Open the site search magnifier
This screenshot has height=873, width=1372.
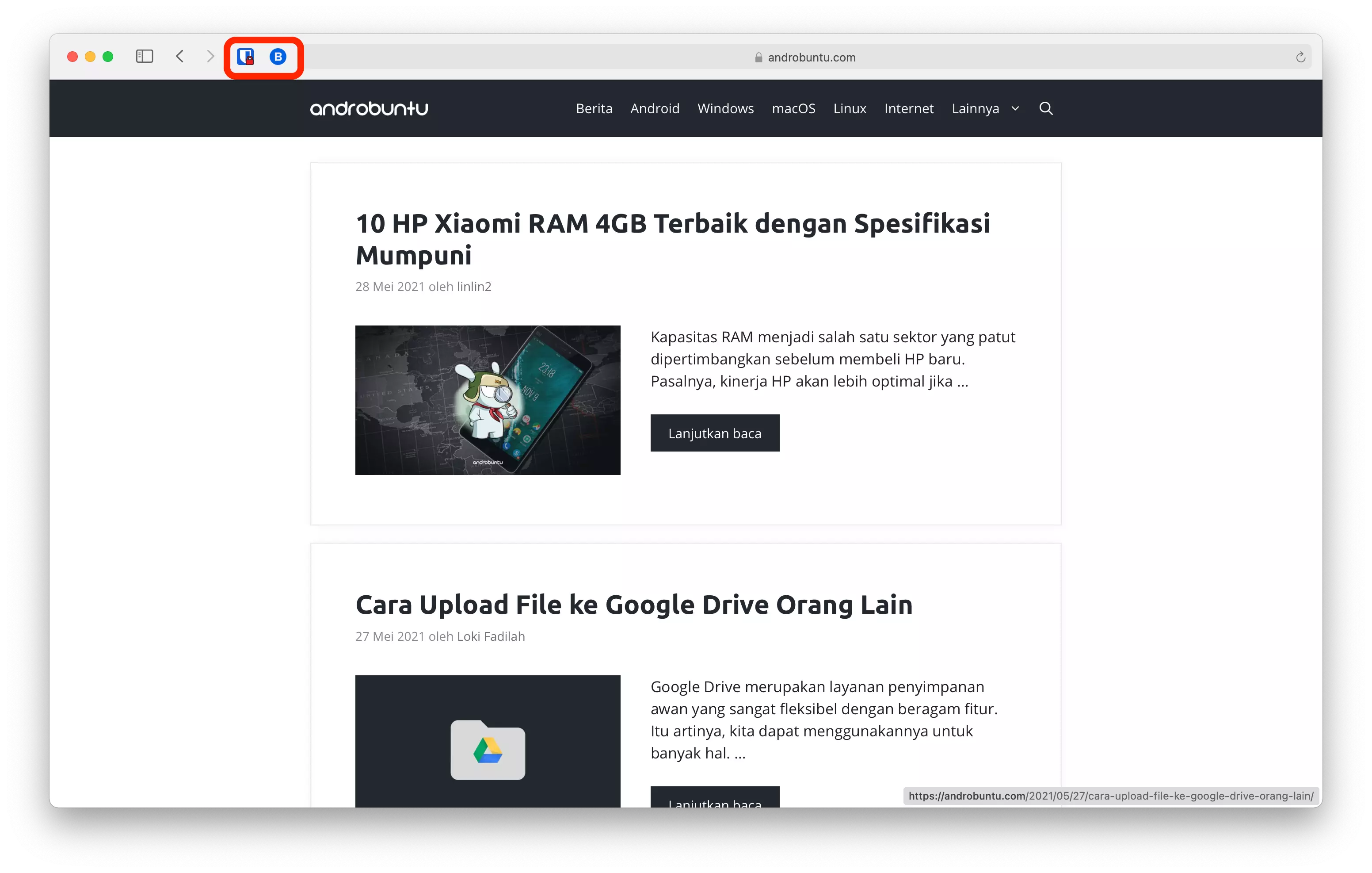[1046, 108]
